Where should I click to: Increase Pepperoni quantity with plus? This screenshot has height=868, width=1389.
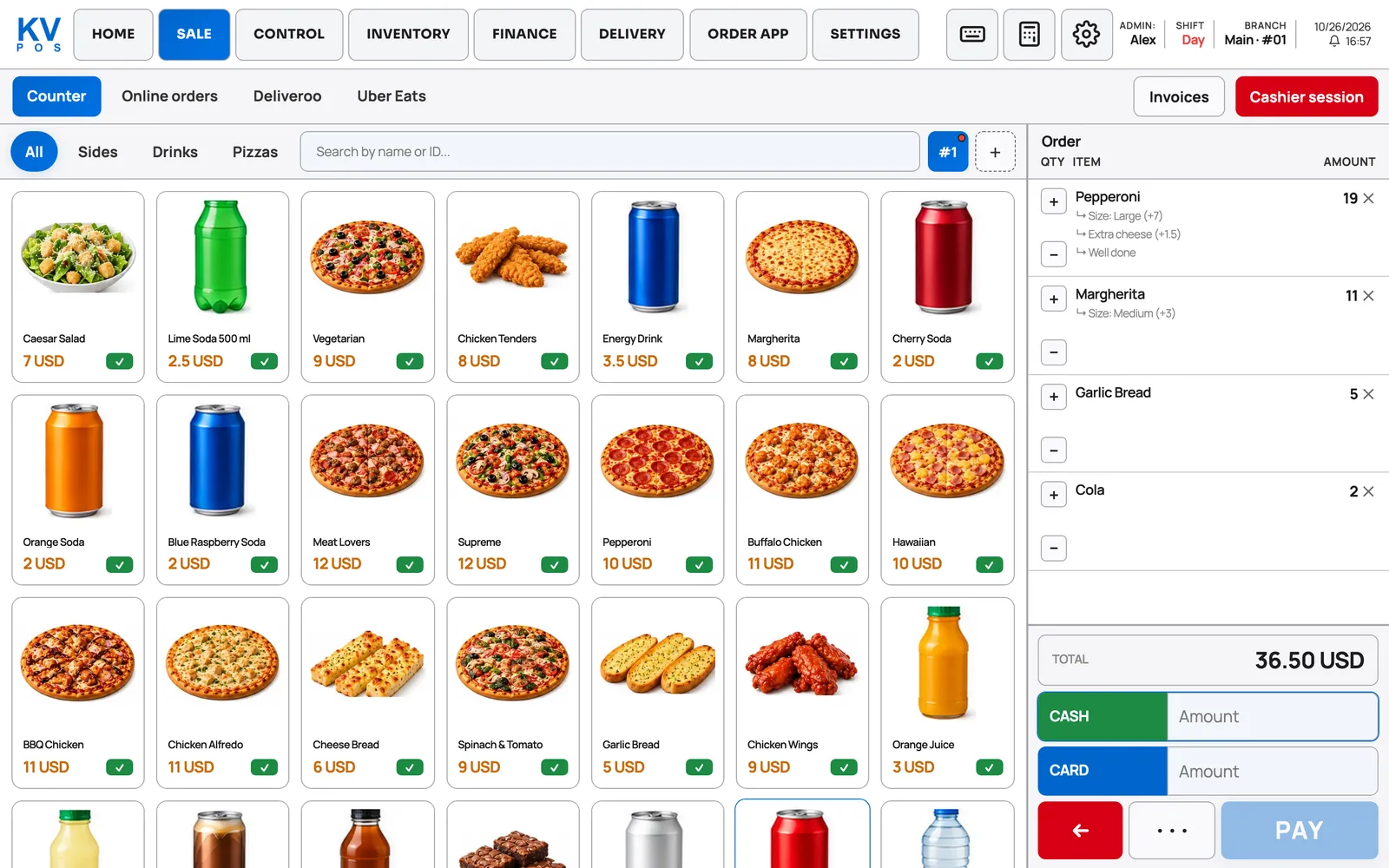click(1054, 201)
